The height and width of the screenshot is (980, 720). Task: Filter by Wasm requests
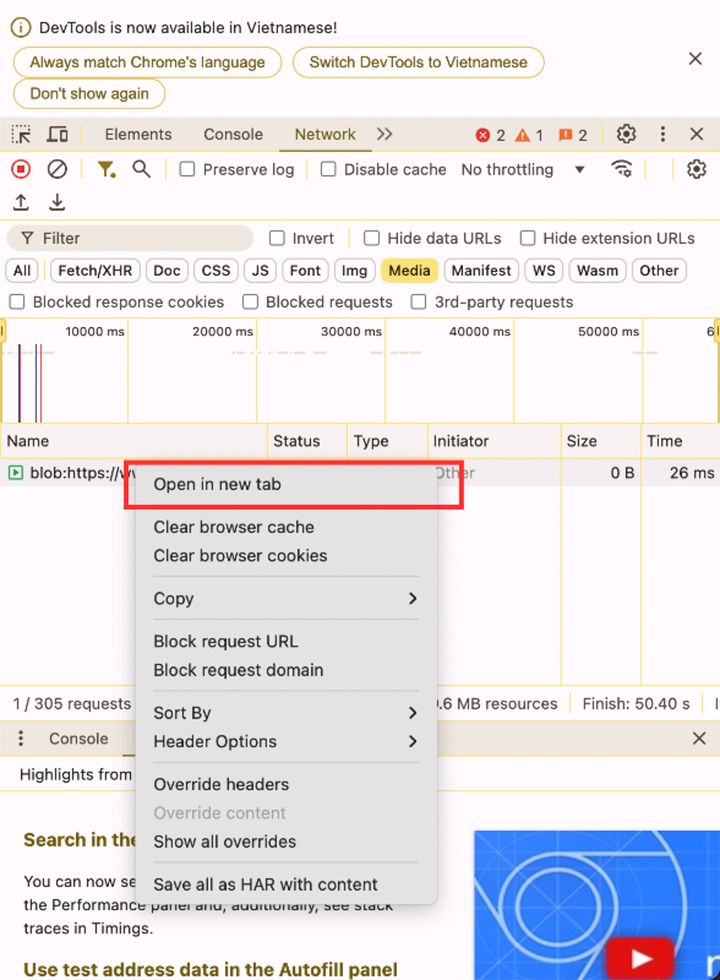click(x=598, y=271)
